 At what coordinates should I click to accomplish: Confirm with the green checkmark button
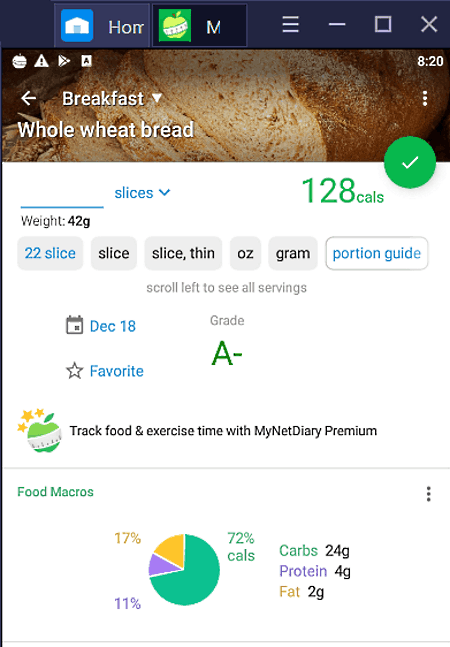(x=410, y=163)
